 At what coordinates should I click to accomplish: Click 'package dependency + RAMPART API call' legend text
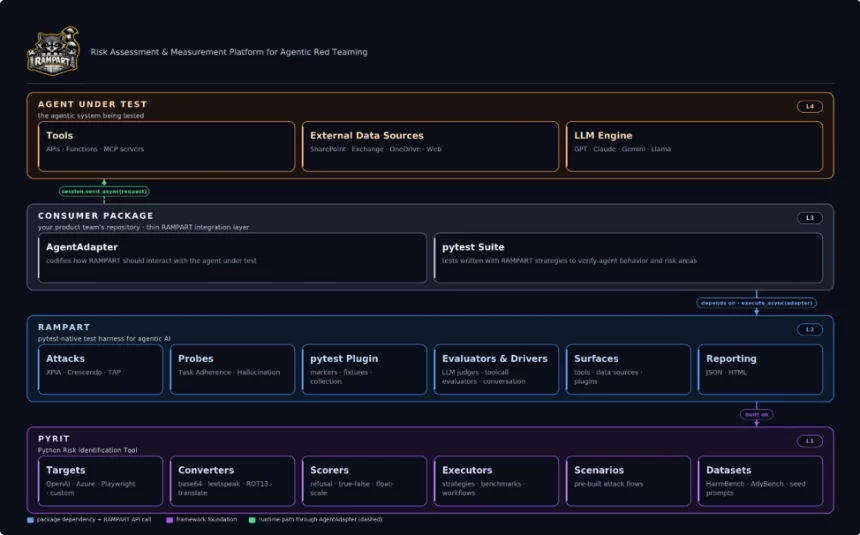coord(94,519)
